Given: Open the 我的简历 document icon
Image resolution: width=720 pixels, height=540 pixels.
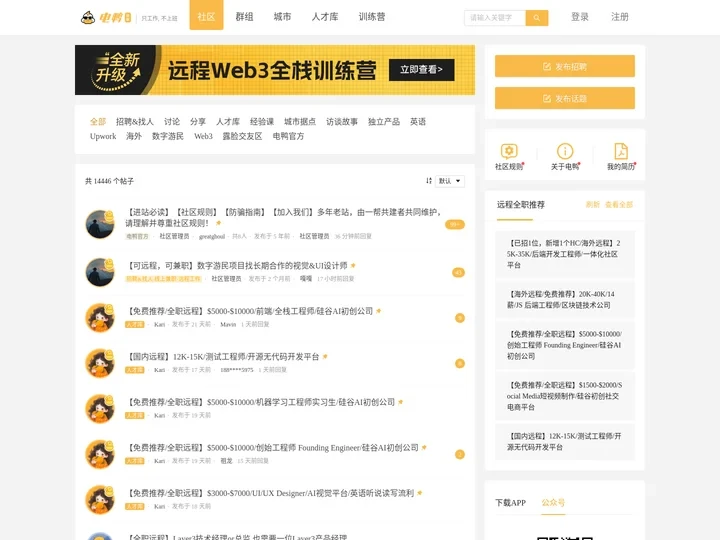Looking at the screenshot, I should coord(621,151).
